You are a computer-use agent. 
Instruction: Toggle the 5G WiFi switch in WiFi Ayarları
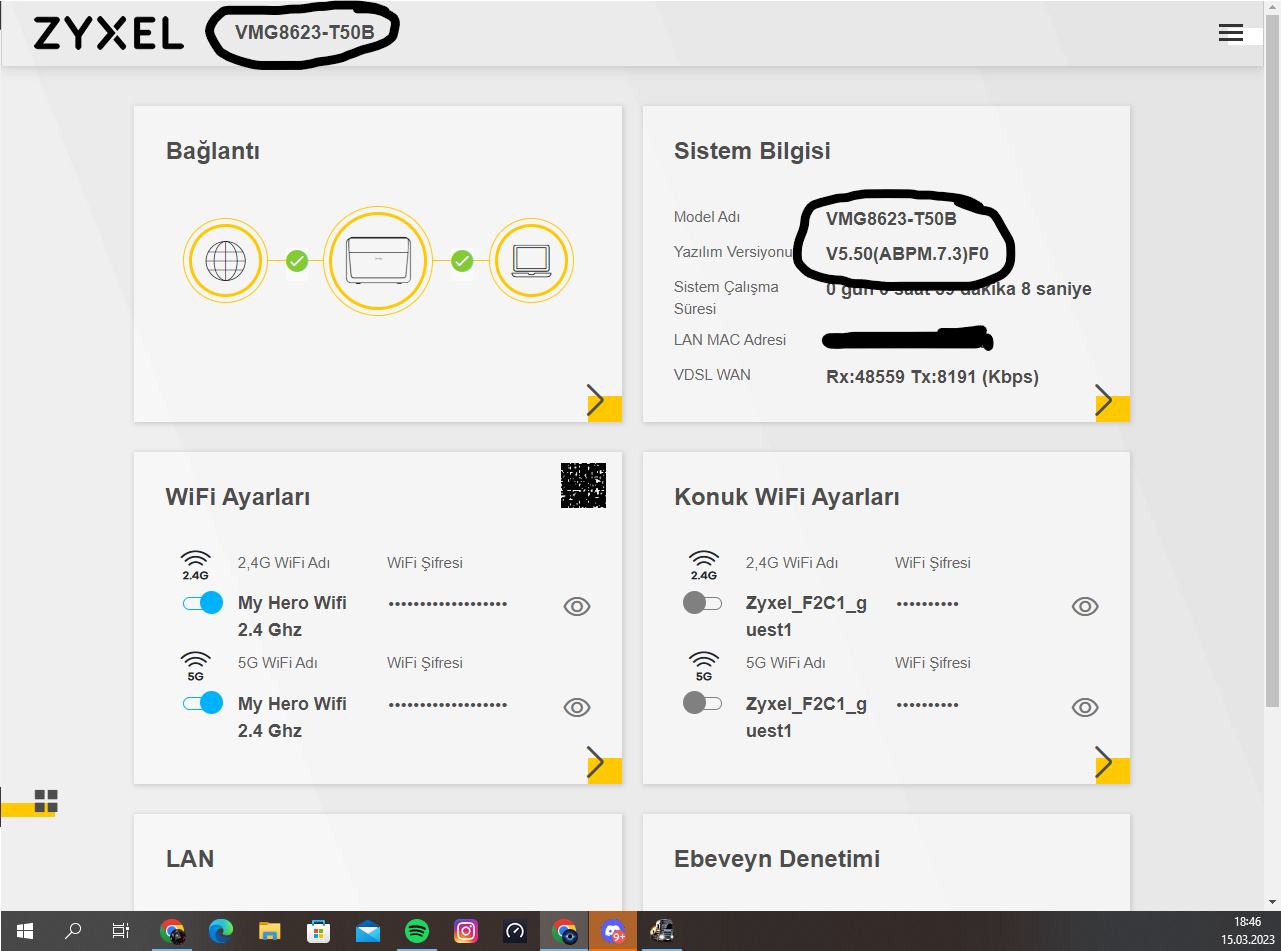point(203,703)
